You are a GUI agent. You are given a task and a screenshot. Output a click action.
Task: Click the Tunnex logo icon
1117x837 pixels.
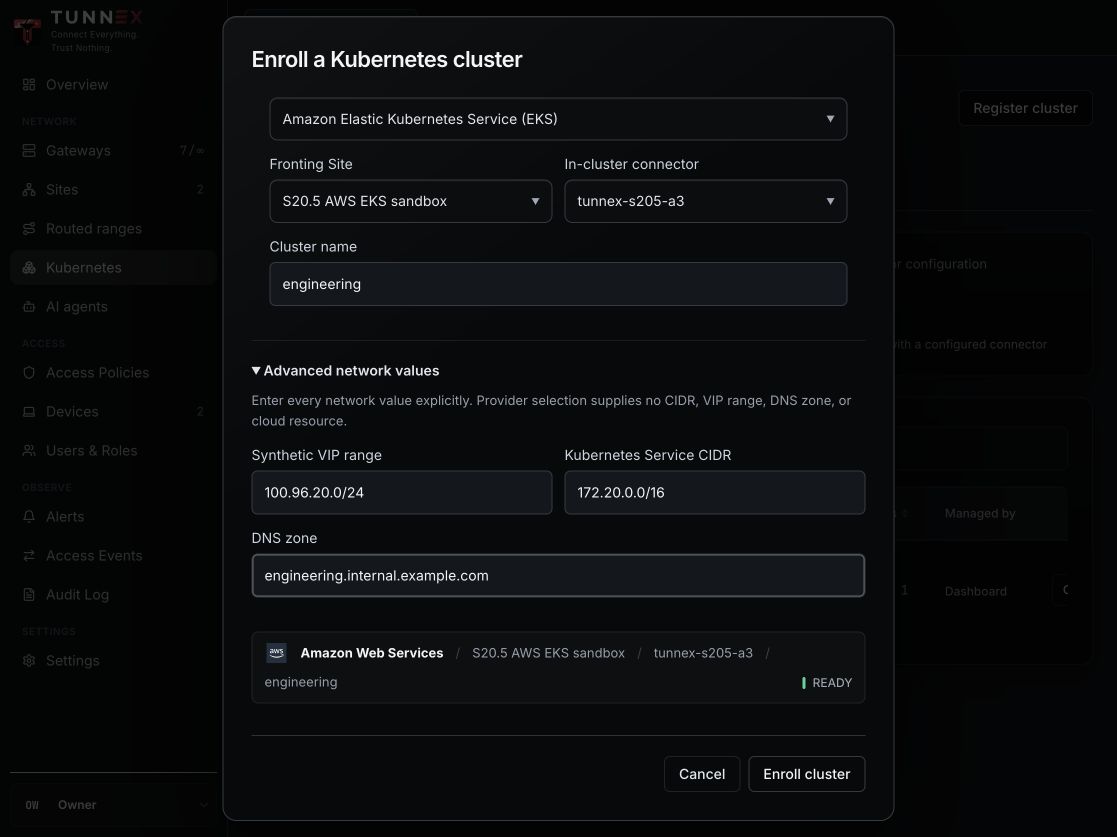click(x=28, y=31)
